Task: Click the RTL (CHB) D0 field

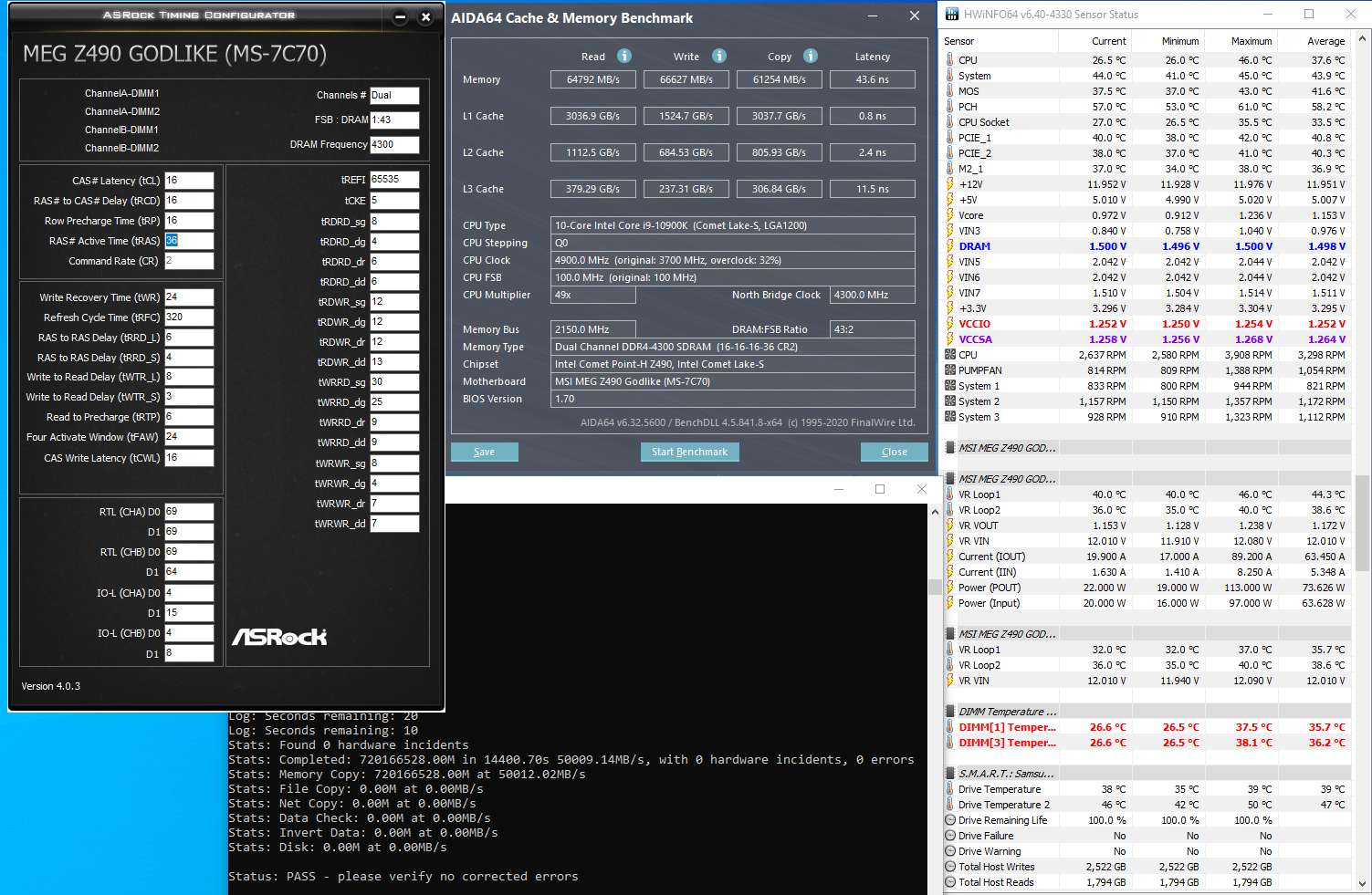Action: [189, 552]
